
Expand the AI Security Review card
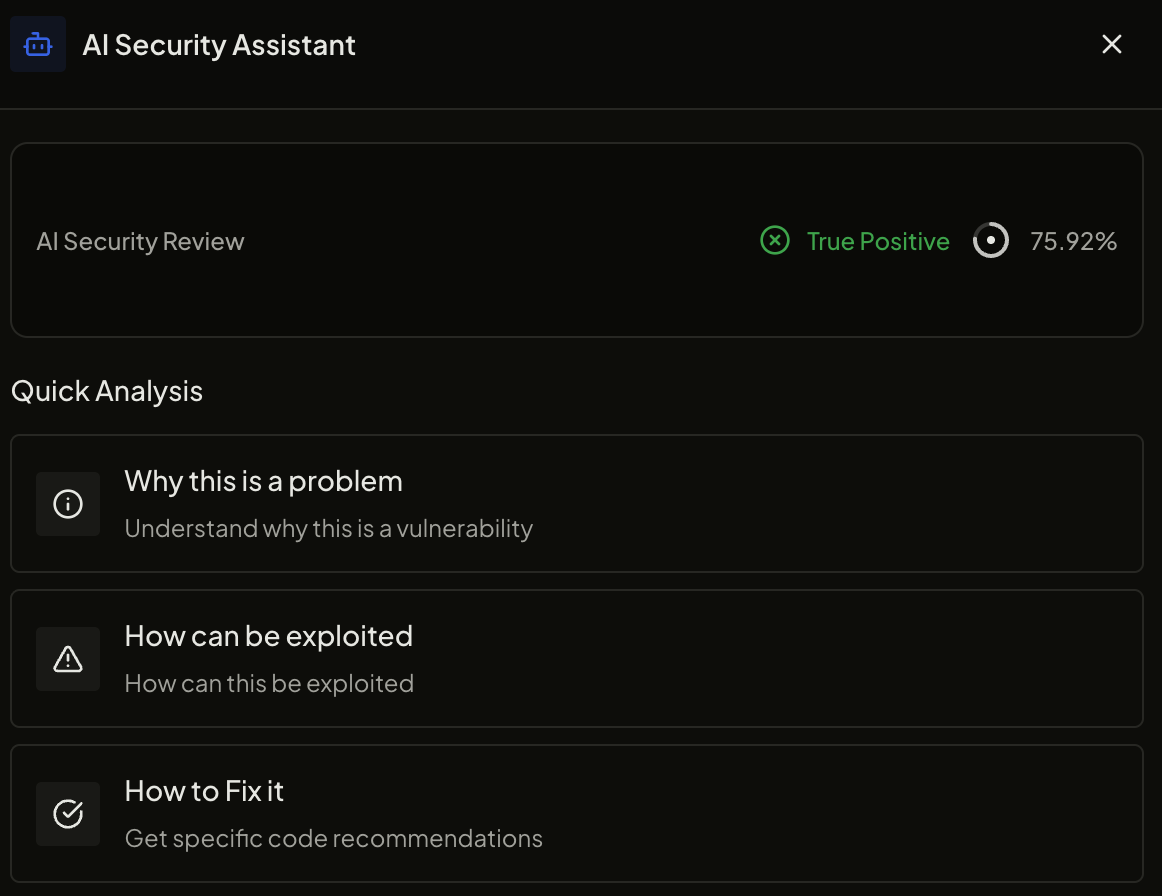[576, 240]
